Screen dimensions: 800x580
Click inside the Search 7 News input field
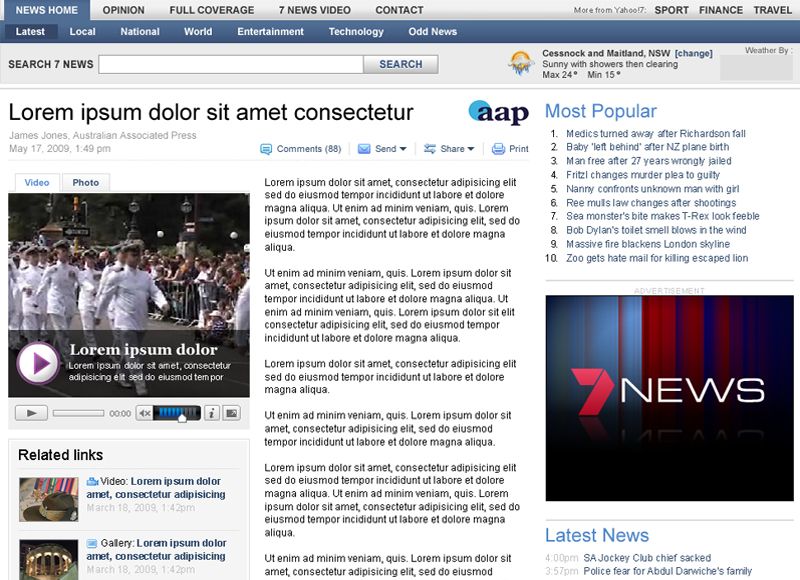tap(230, 63)
